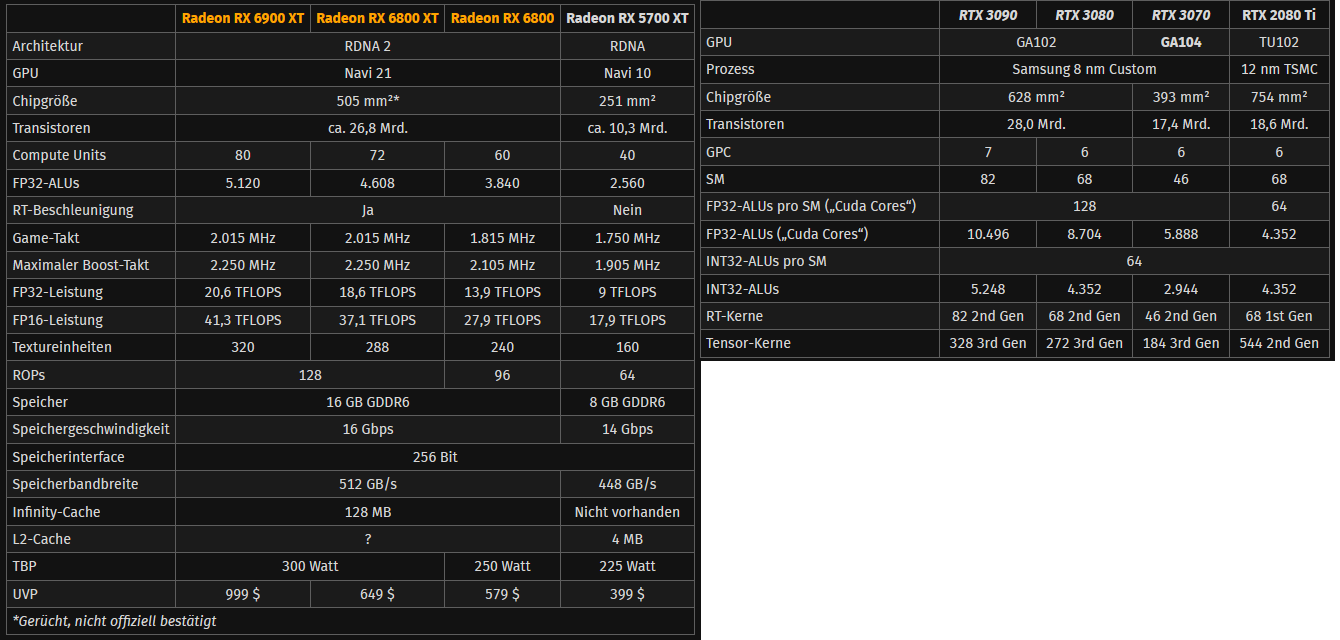Select the 16 GB GDDR6 memory cell
The image size is (1340, 640).
pos(368,402)
